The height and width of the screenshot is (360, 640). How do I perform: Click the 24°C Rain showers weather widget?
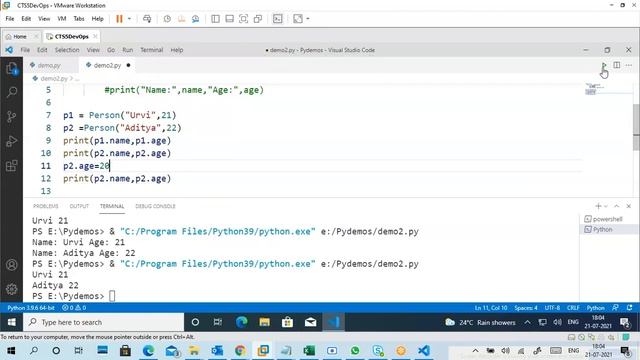[481, 322]
